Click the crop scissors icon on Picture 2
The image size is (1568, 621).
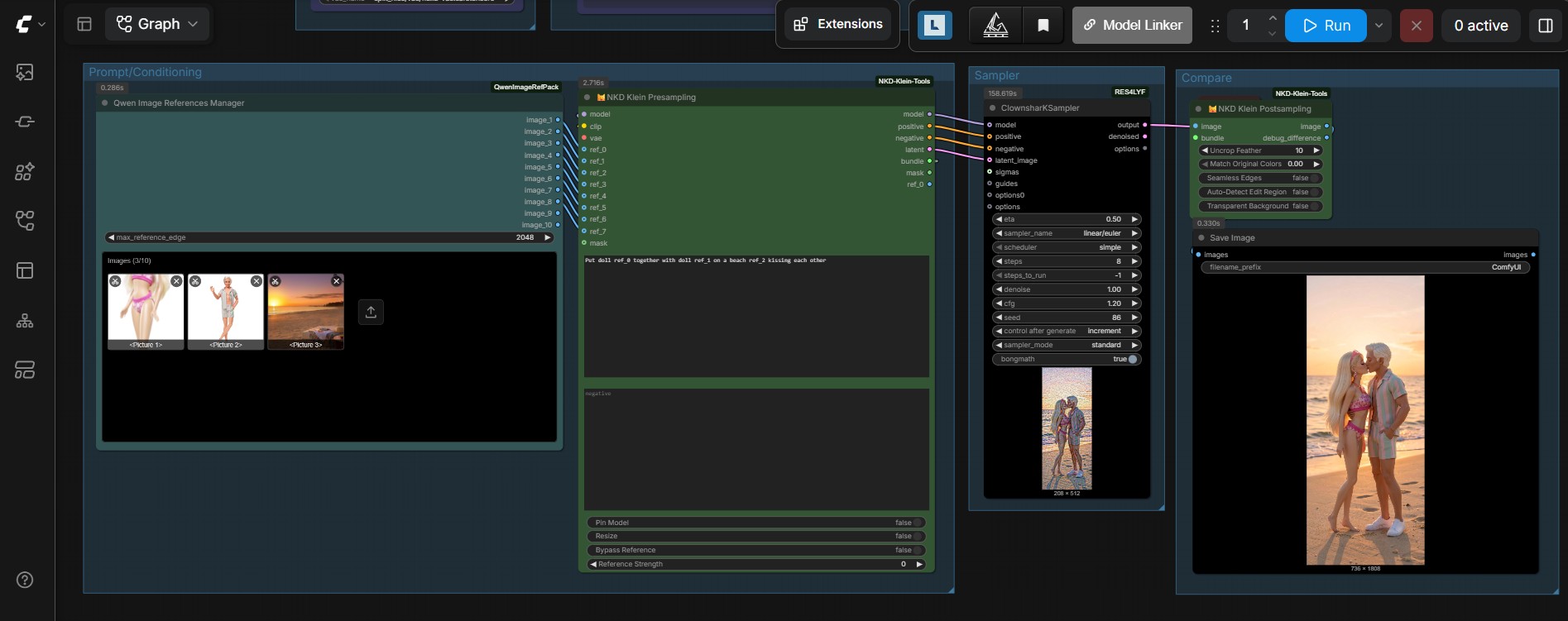(195, 281)
